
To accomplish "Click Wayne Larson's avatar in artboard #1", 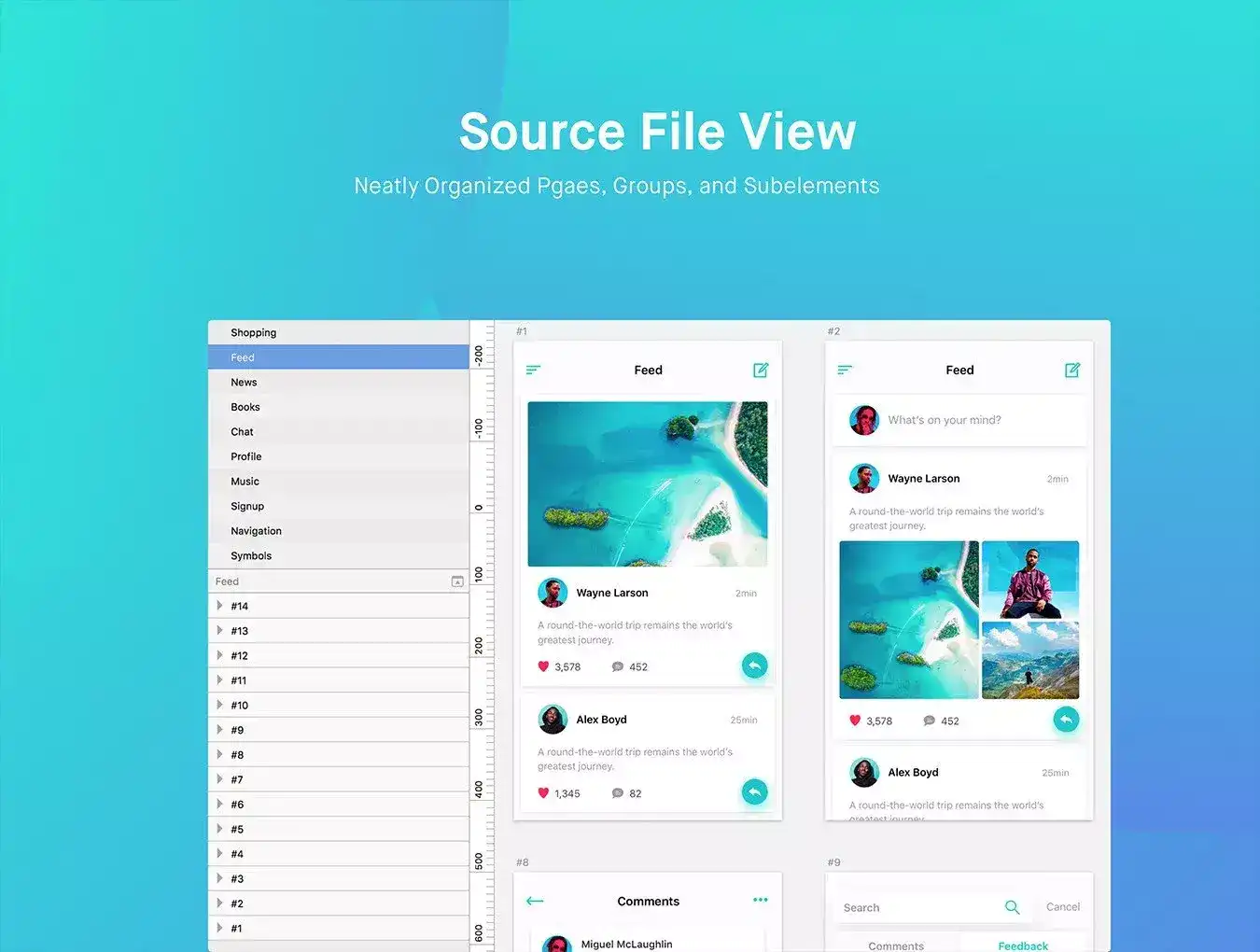I will (x=553, y=593).
